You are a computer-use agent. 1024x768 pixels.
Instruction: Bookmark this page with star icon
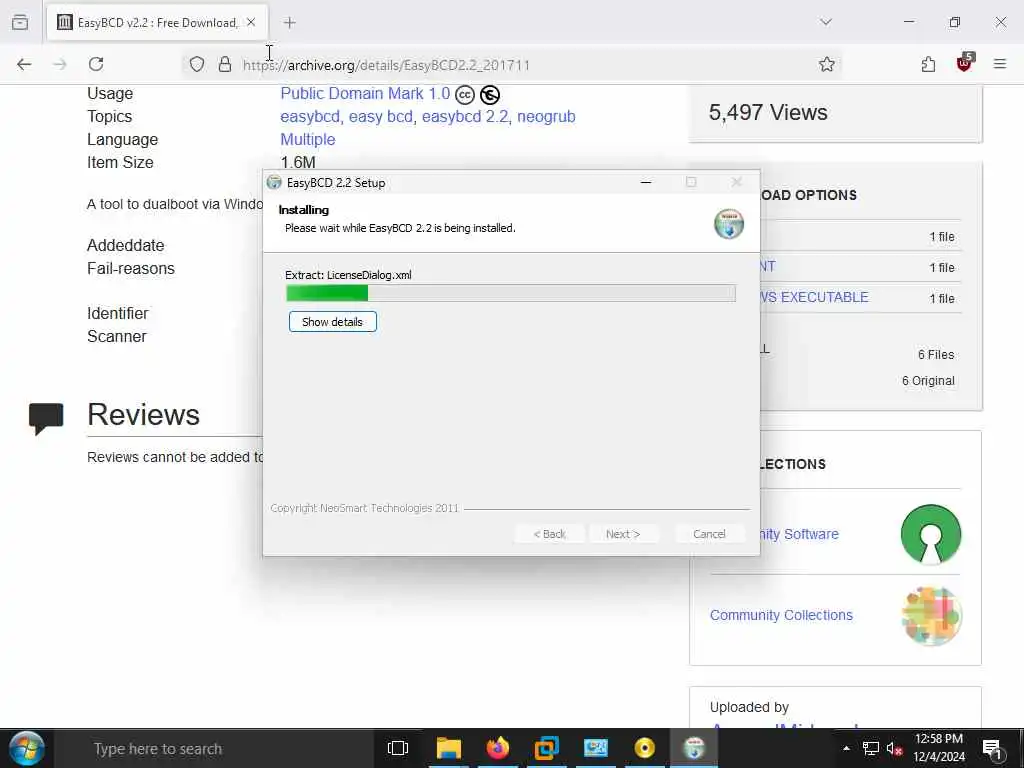click(827, 64)
